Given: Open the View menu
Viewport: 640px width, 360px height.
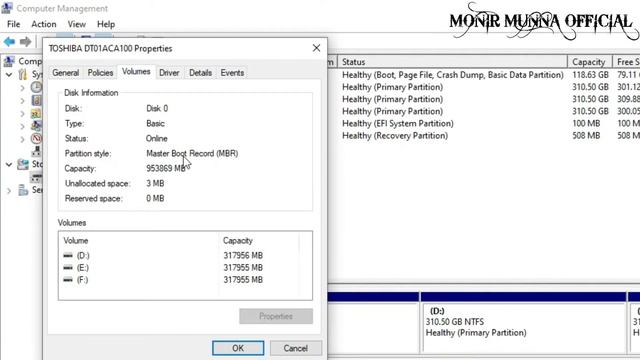Looking at the screenshot, I should click(x=77, y=24).
